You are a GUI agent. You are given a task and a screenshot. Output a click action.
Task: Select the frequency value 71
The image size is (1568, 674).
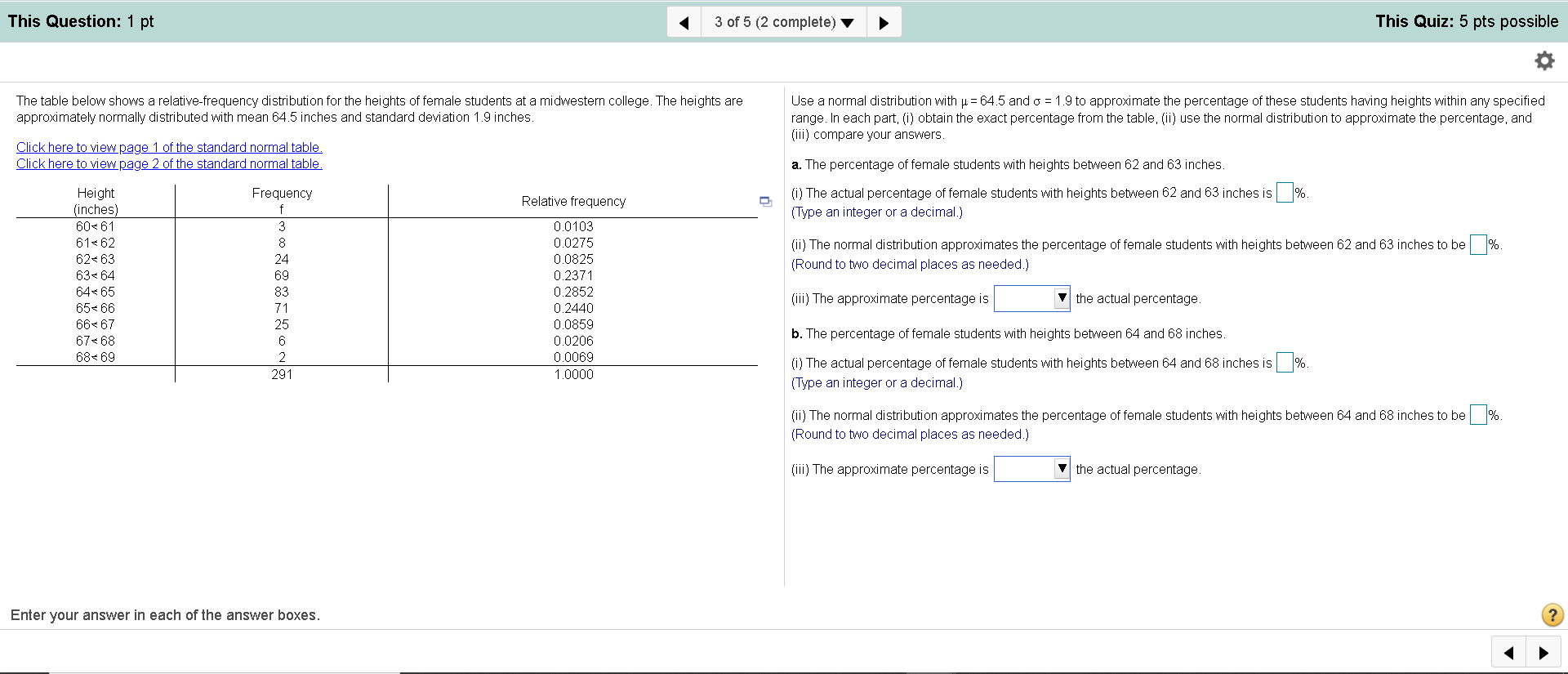pyautogui.click(x=282, y=308)
